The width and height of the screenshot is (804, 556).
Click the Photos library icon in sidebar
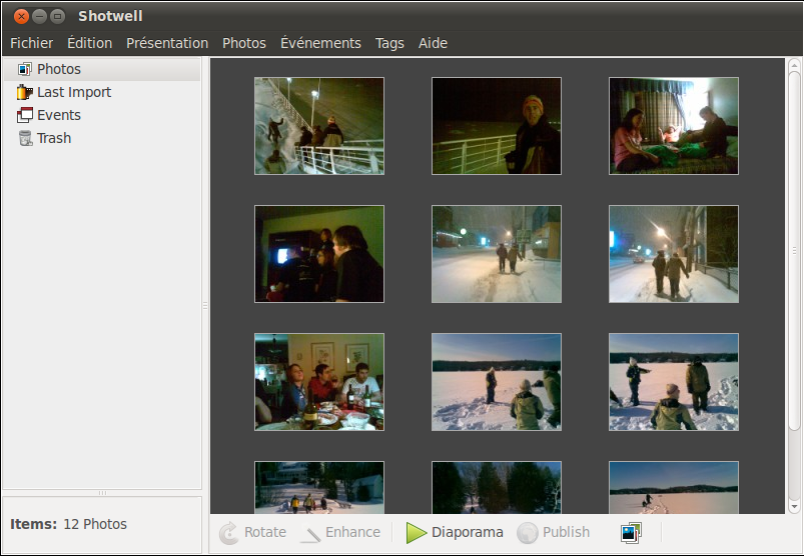[x=25, y=69]
